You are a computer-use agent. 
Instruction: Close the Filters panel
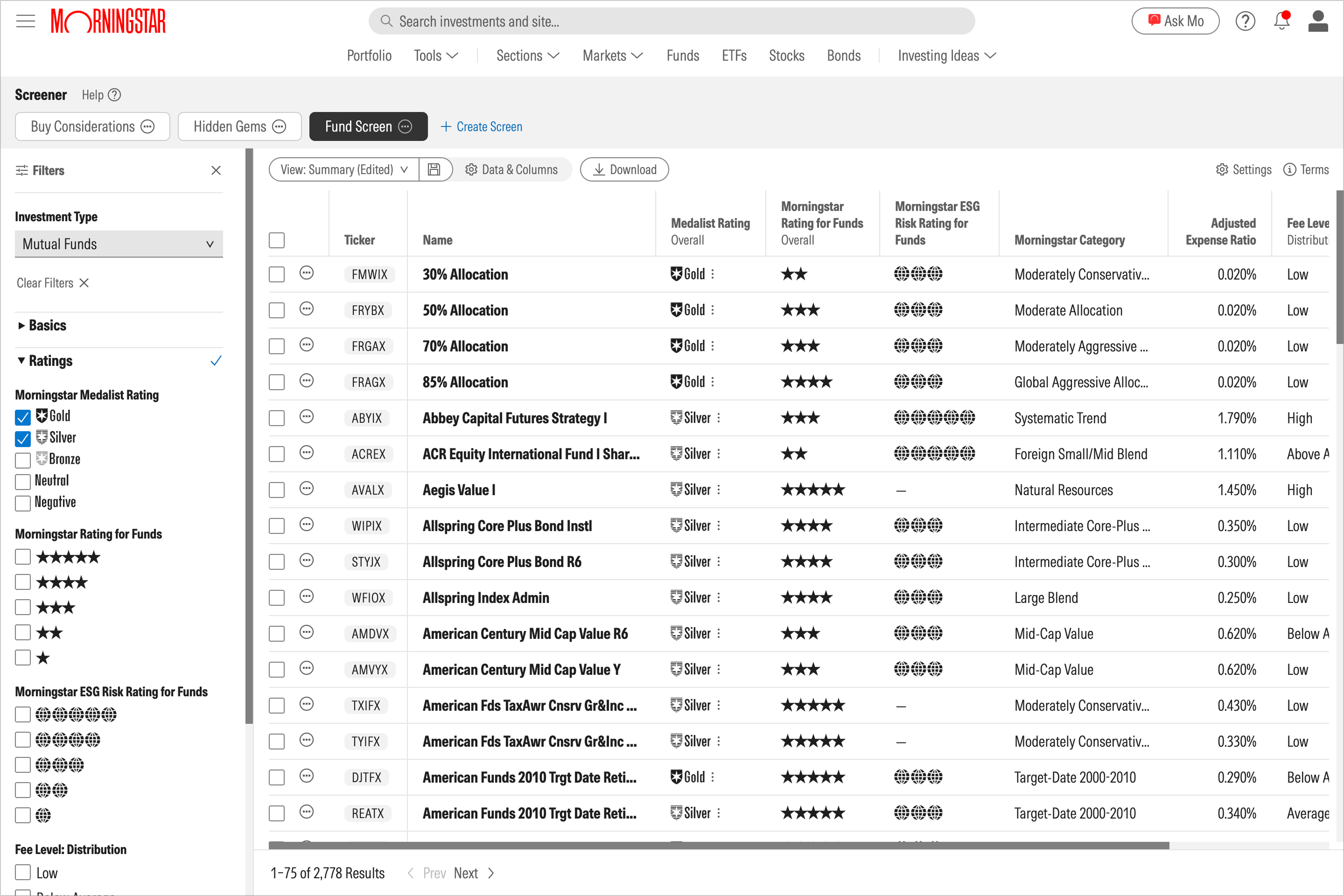tap(216, 170)
